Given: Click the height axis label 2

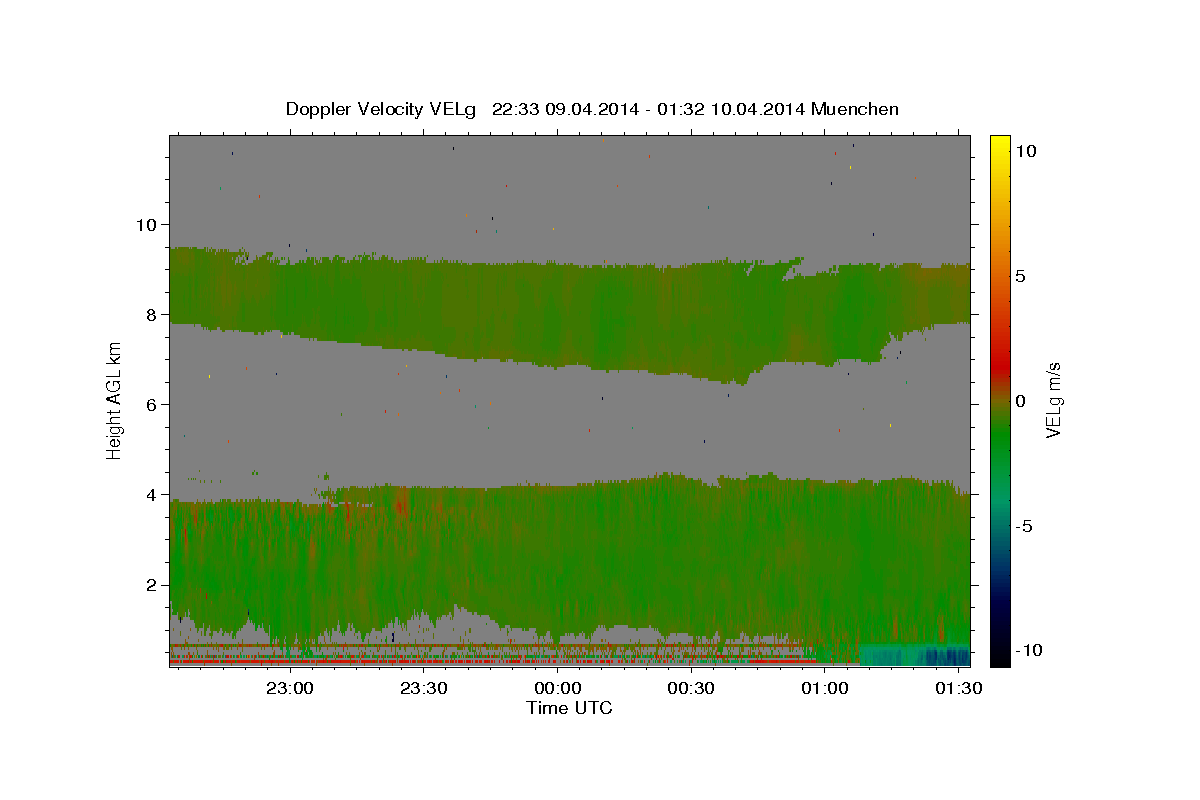Looking at the screenshot, I should click(150, 584).
